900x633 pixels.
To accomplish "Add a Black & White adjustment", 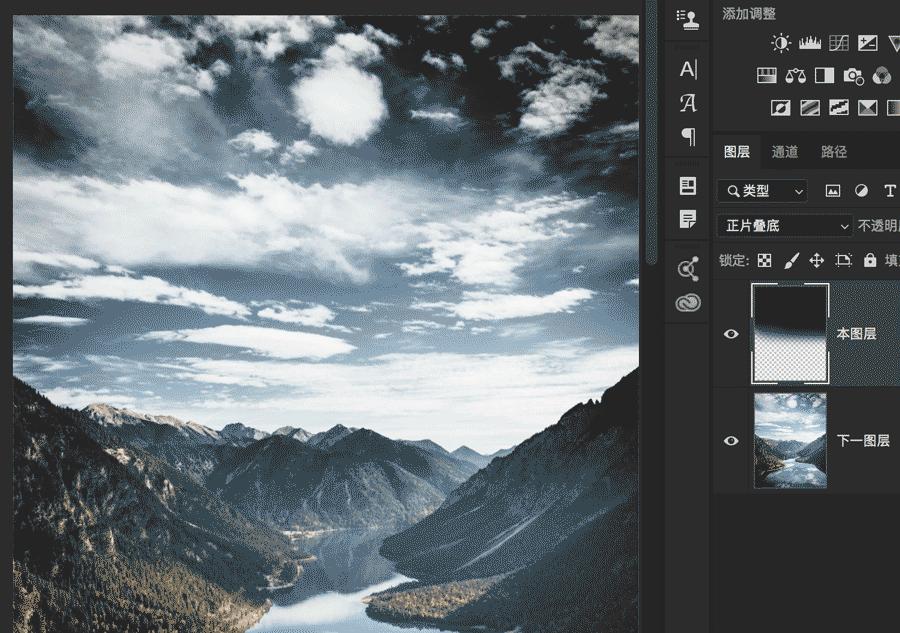I will [x=824, y=75].
